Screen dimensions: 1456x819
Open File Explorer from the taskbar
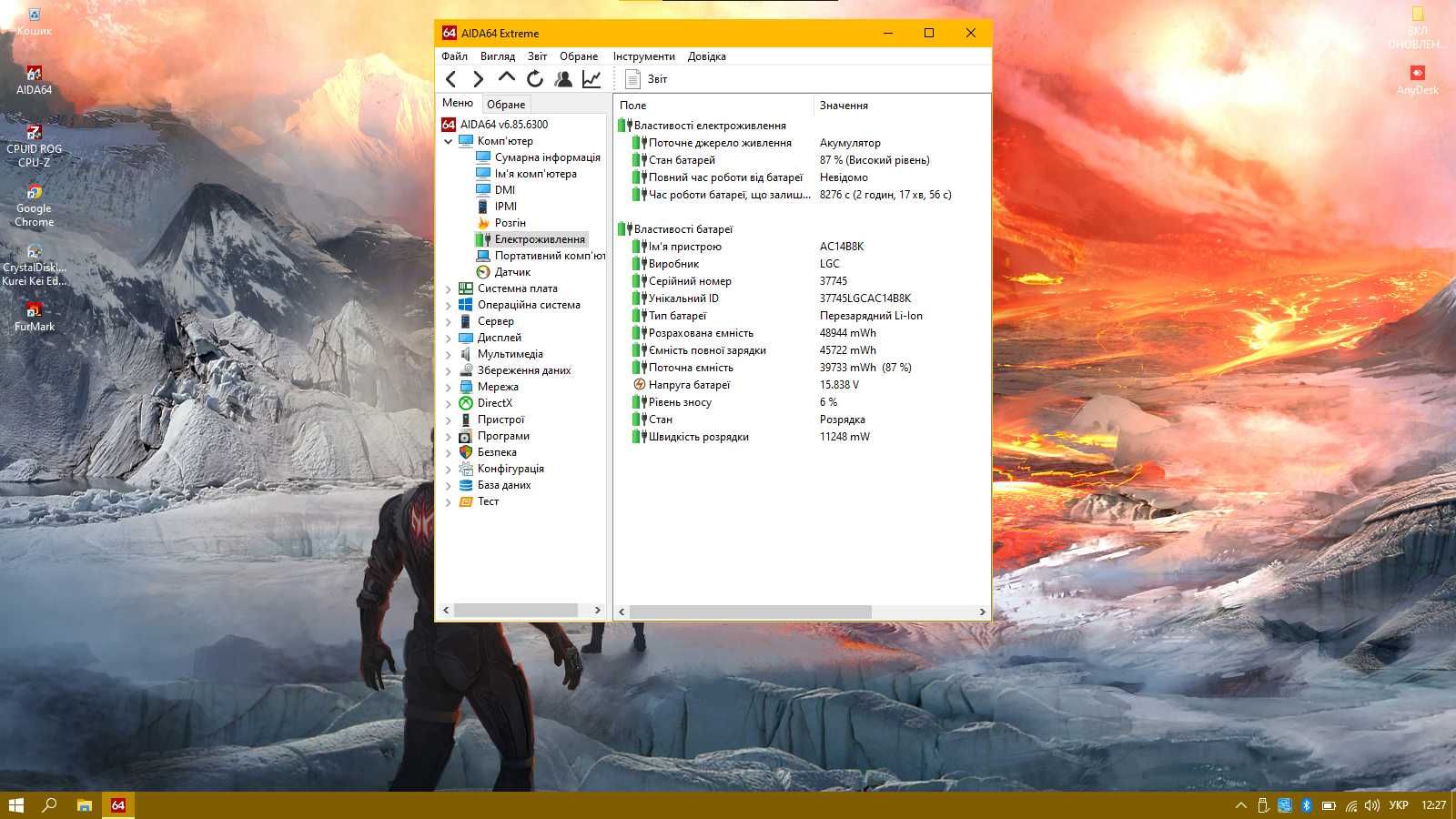(84, 805)
